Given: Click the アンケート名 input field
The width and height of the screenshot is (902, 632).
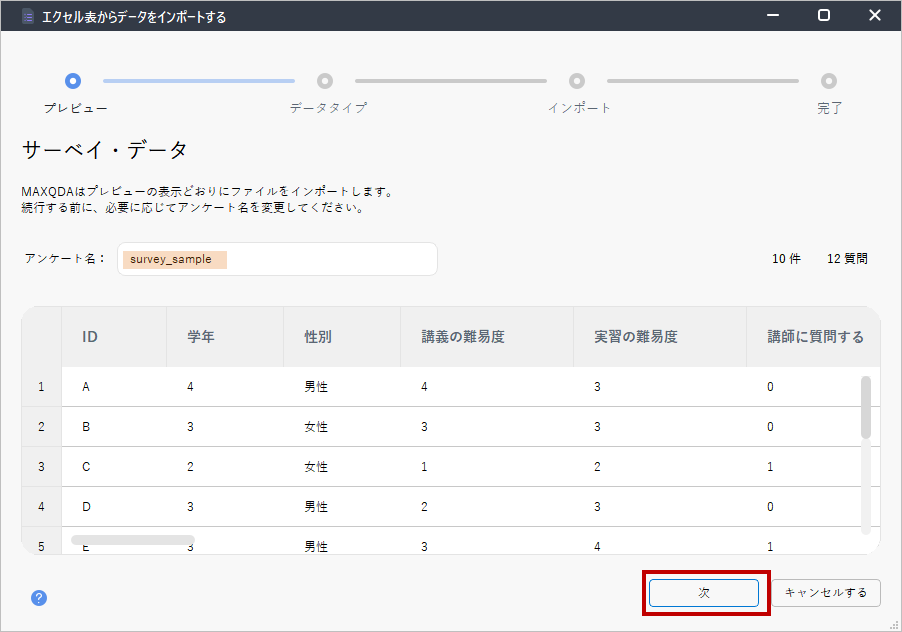Looking at the screenshot, I should (277, 259).
